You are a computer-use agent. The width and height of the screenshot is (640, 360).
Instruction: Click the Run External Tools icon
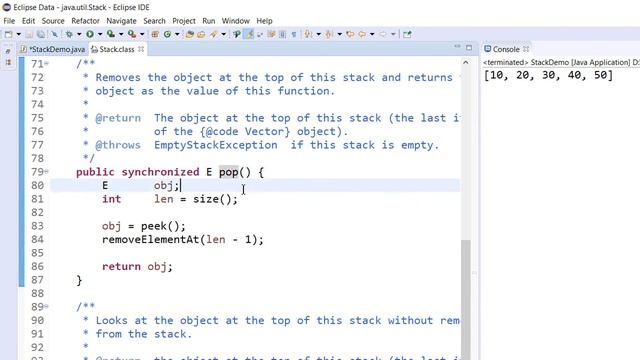pos(132,34)
